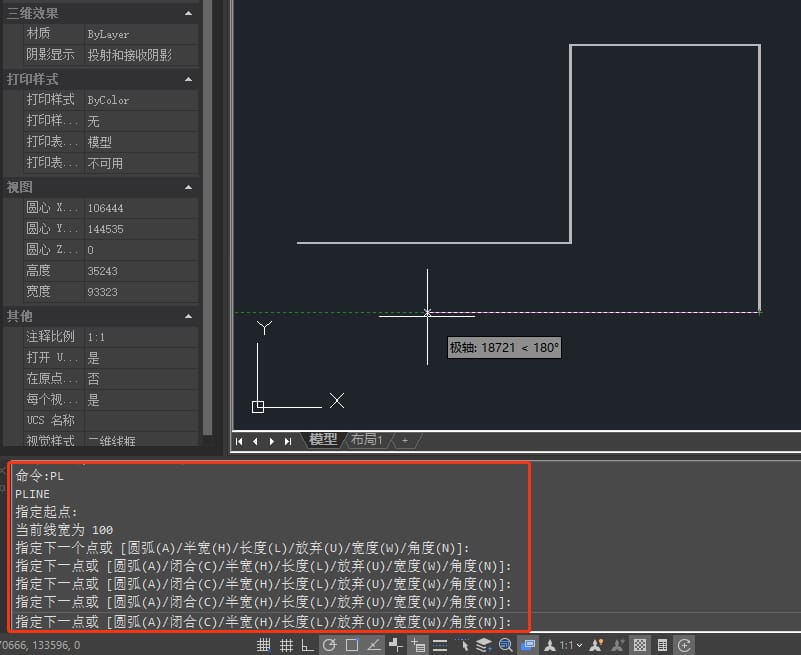The image size is (801, 655).
Task: Collapse the 打印样式 section
Action: click(x=189, y=79)
